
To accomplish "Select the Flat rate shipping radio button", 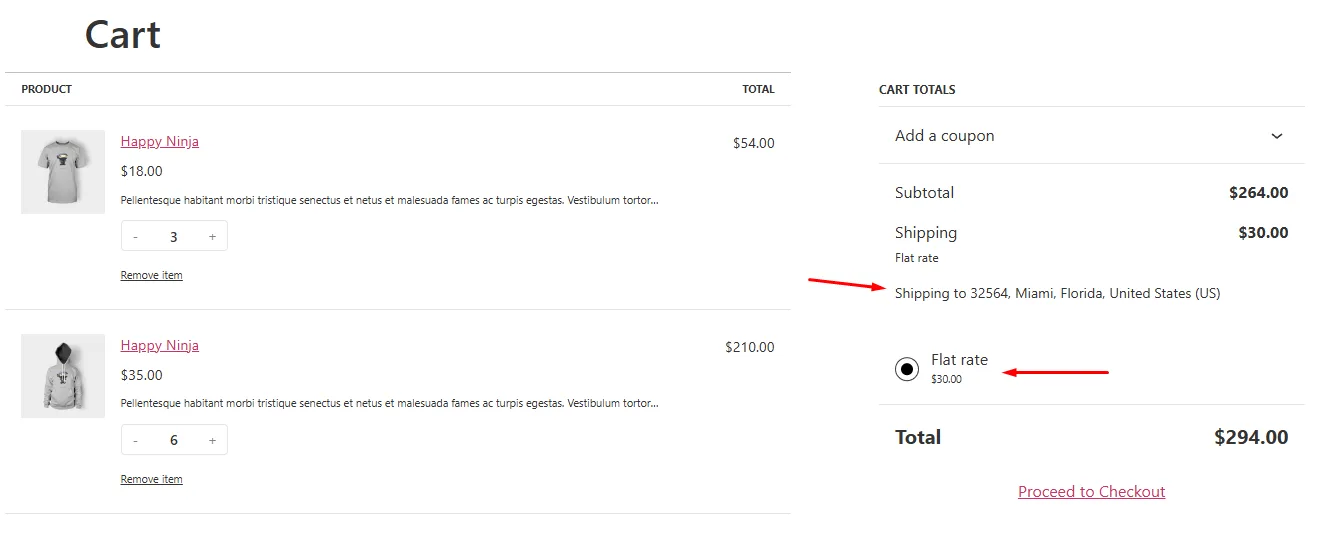I will (907, 369).
